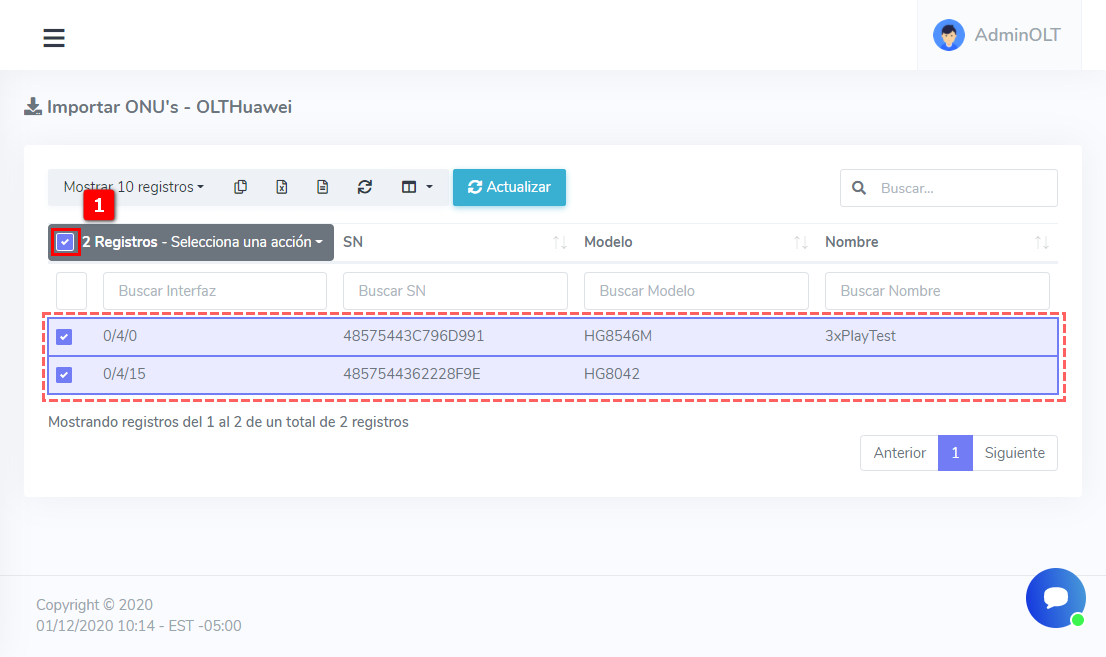Deselect the 0/4/0 row checkbox

click(64, 337)
